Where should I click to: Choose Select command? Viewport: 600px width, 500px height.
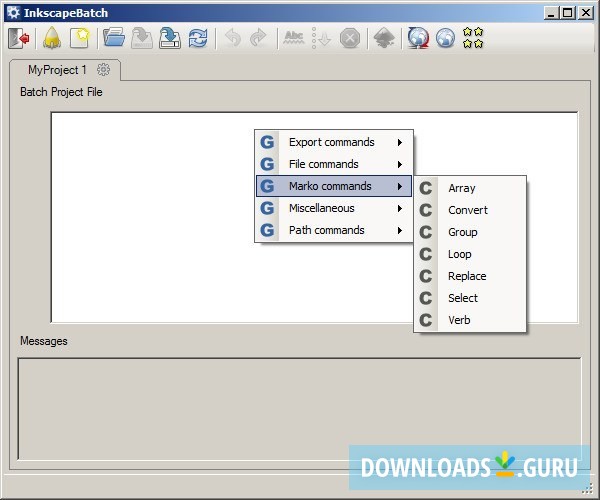click(470, 298)
